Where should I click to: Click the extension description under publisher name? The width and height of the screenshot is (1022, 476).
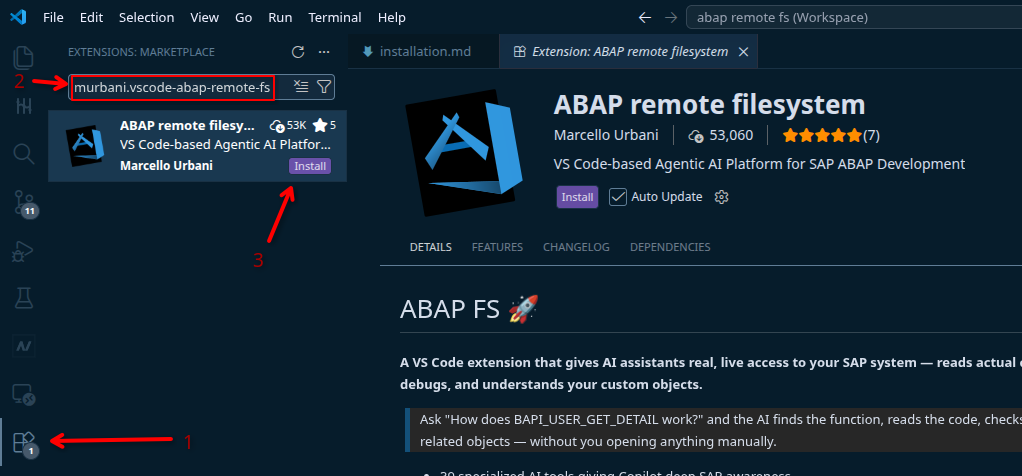click(x=759, y=164)
